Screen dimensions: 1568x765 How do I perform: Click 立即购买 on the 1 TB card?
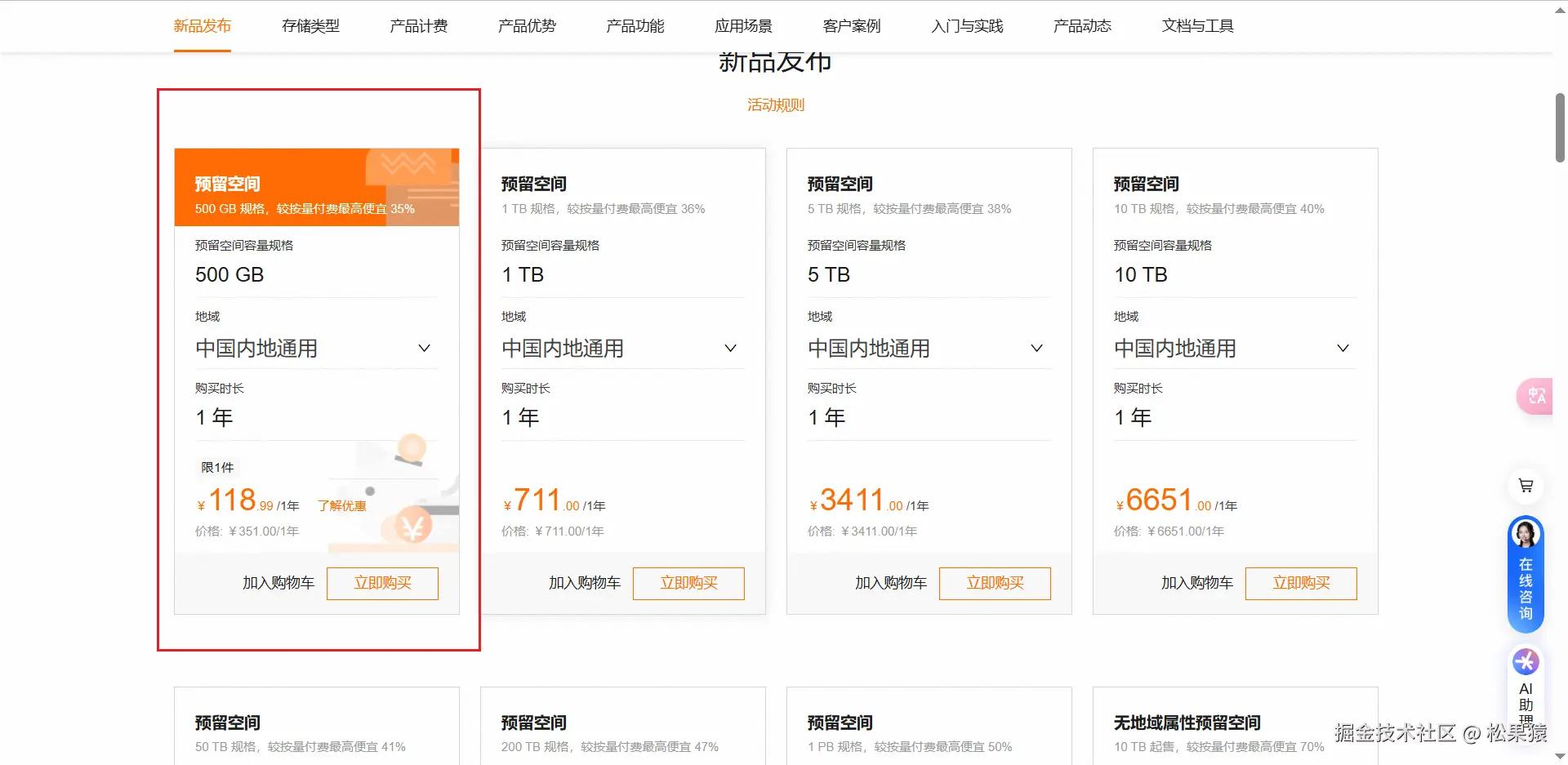coord(688,583)
